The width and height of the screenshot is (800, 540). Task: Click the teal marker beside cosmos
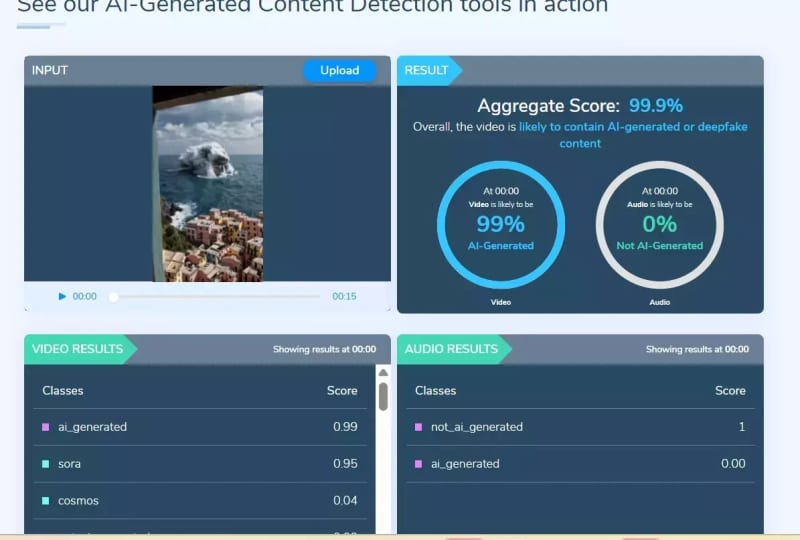point(46,501)
